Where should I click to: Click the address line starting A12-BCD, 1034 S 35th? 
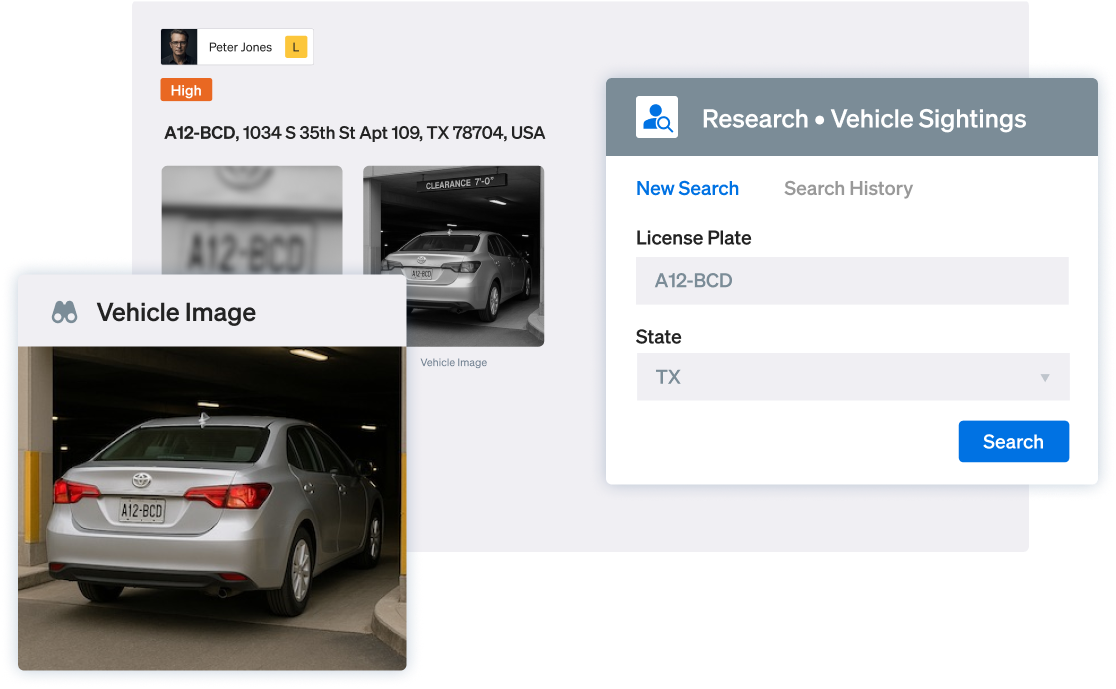(354, 133)
